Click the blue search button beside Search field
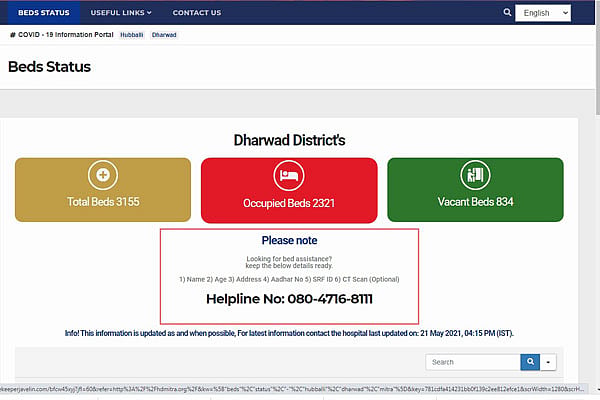The height and width of the screenshot is (400, 600). 530,362
